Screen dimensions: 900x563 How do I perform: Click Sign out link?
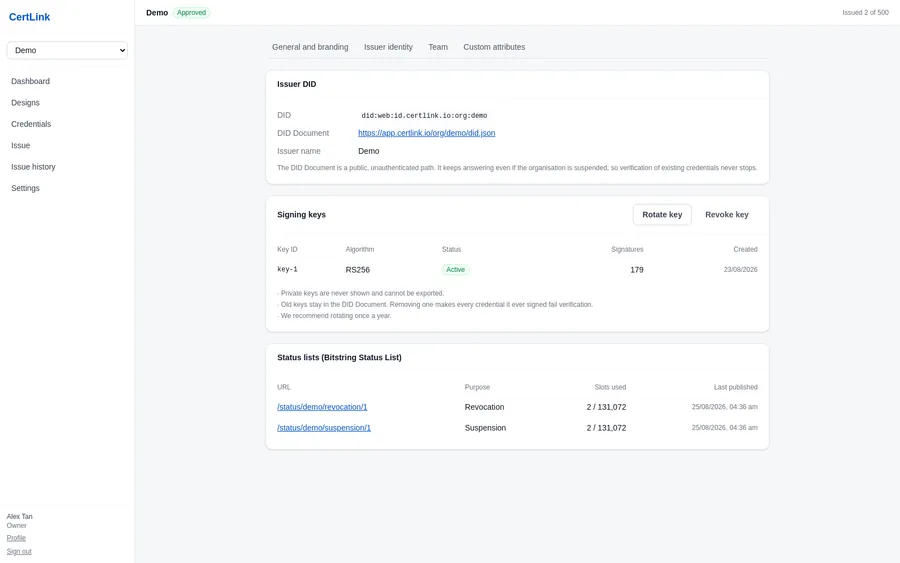19,552
